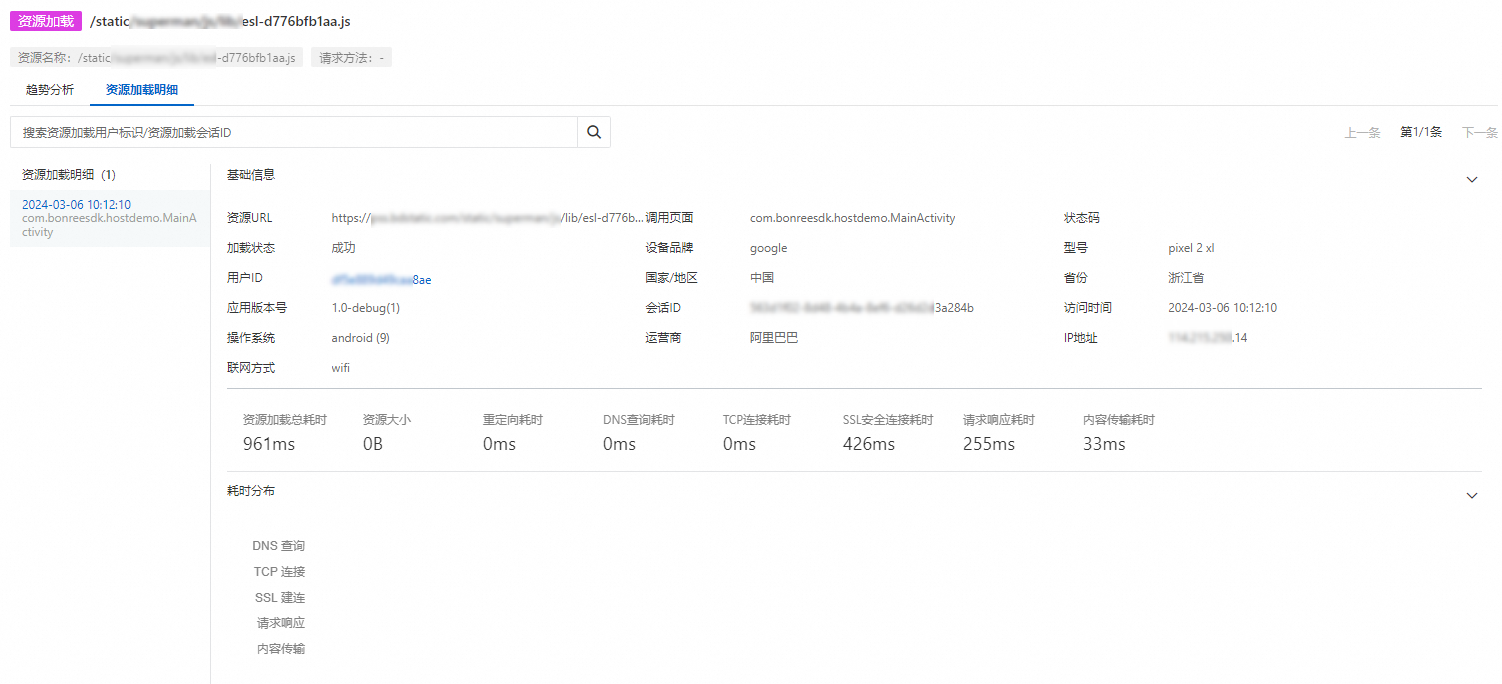This screenshot has width=1502, height=684.
Task: Click the 资源加载总耗时 value 961ms
Action: click(x=269, y=444)
